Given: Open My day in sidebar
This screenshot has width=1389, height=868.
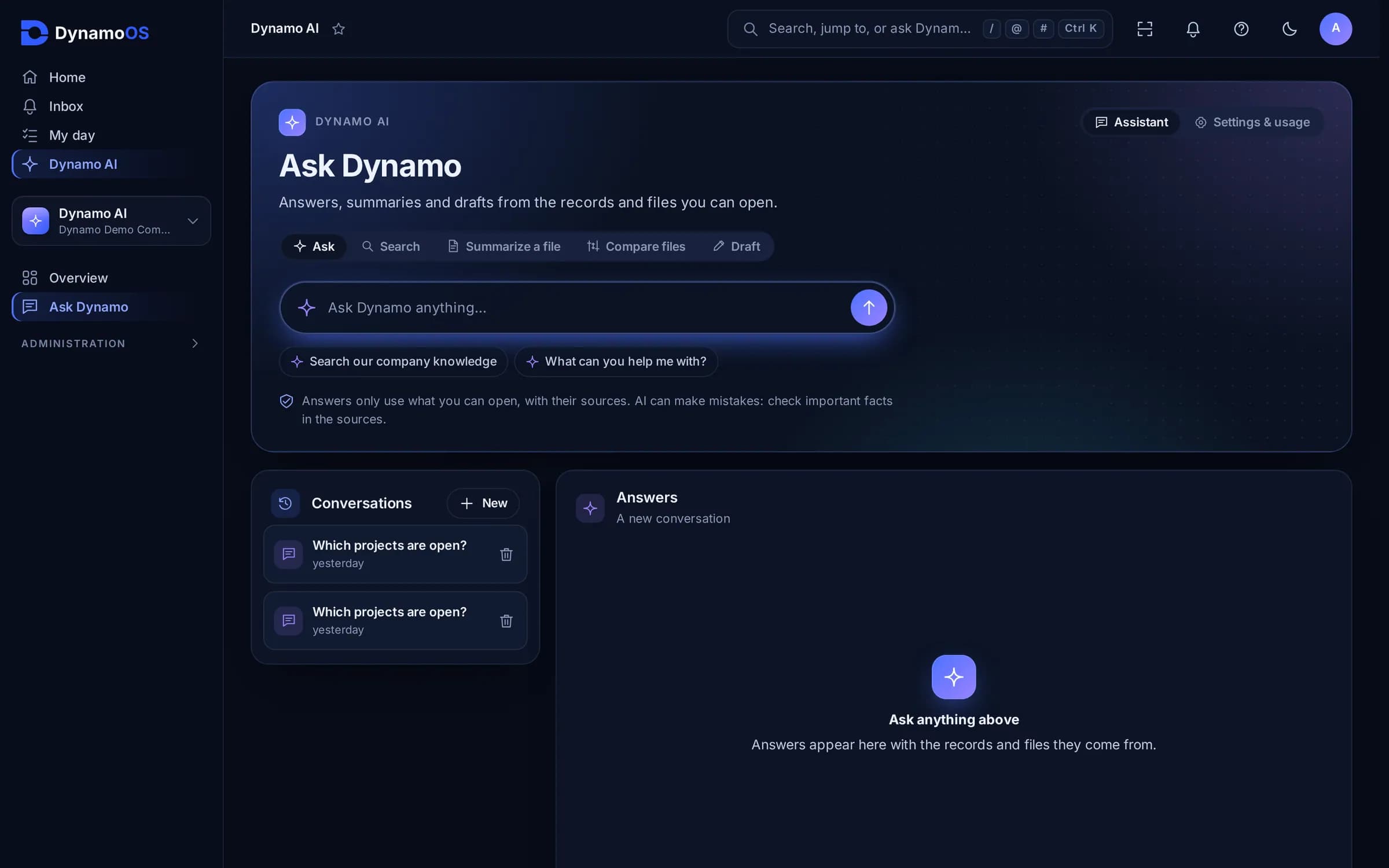Looking at the screenshot, I should click(x=111, y=135).
